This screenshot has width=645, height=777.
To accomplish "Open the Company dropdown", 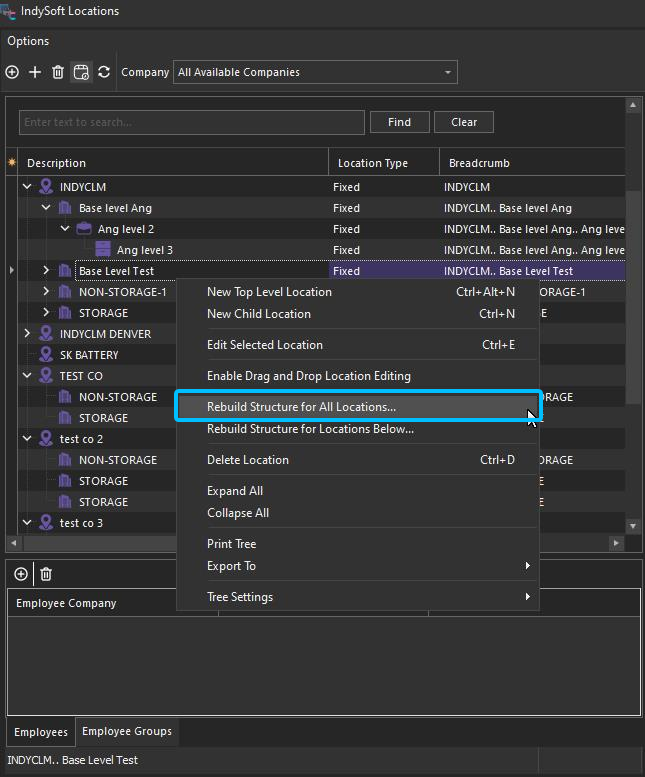I will pos(447,72).
